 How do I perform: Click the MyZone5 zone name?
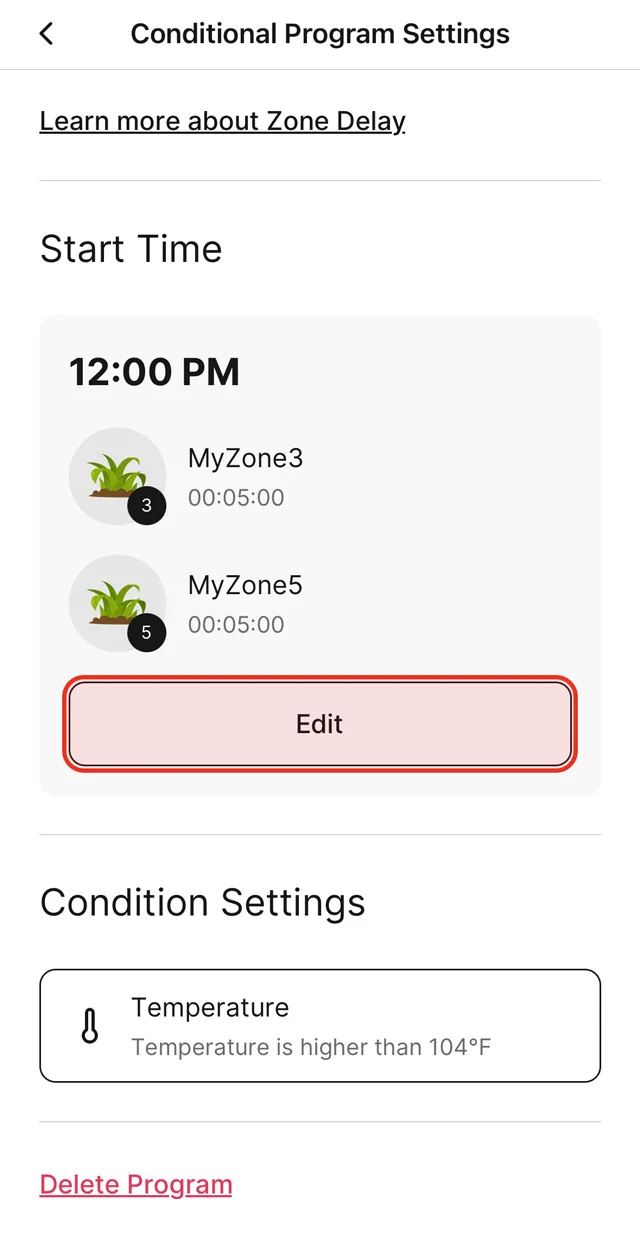point(245,585)
